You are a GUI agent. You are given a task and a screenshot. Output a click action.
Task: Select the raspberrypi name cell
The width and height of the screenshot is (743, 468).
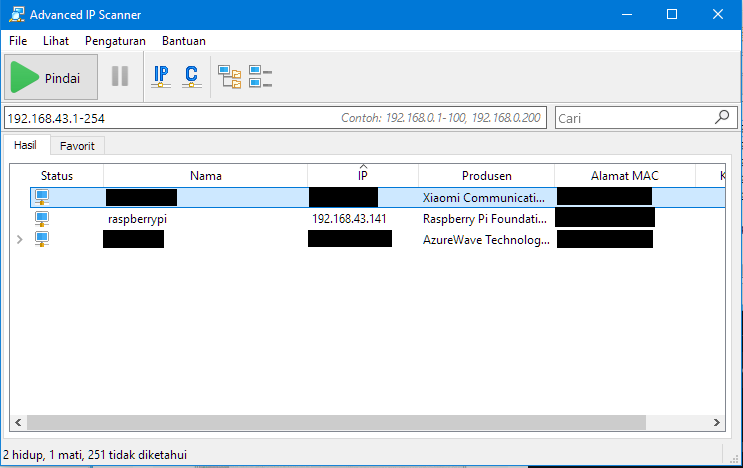tap(137, 219)
